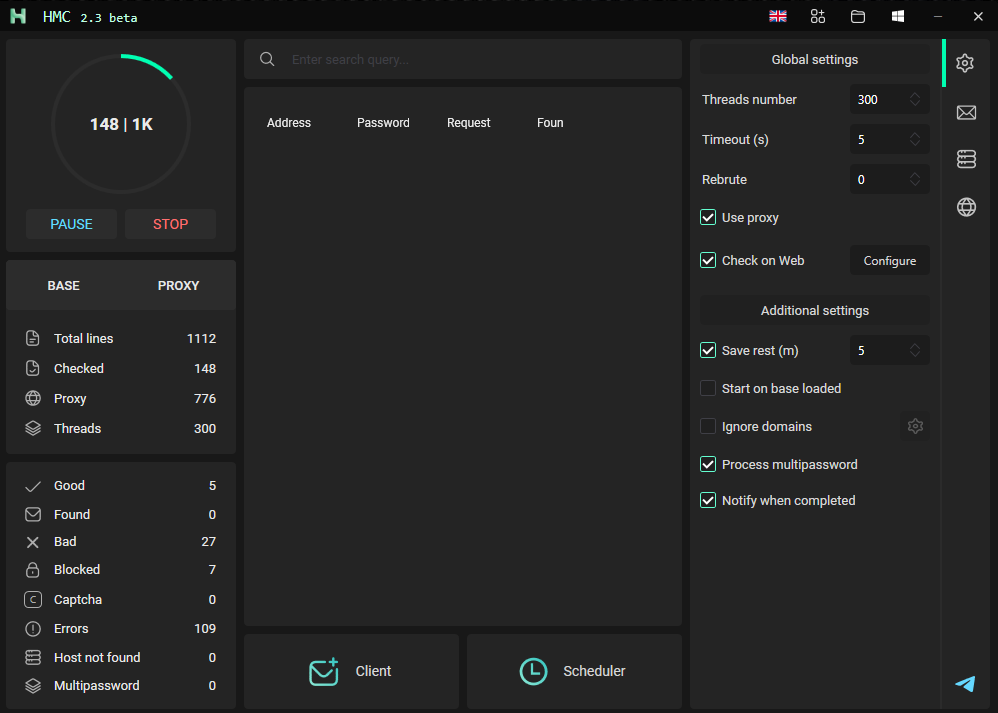Click the Good checkmark icon
The image size is (998, 713).
pos(33,486)
